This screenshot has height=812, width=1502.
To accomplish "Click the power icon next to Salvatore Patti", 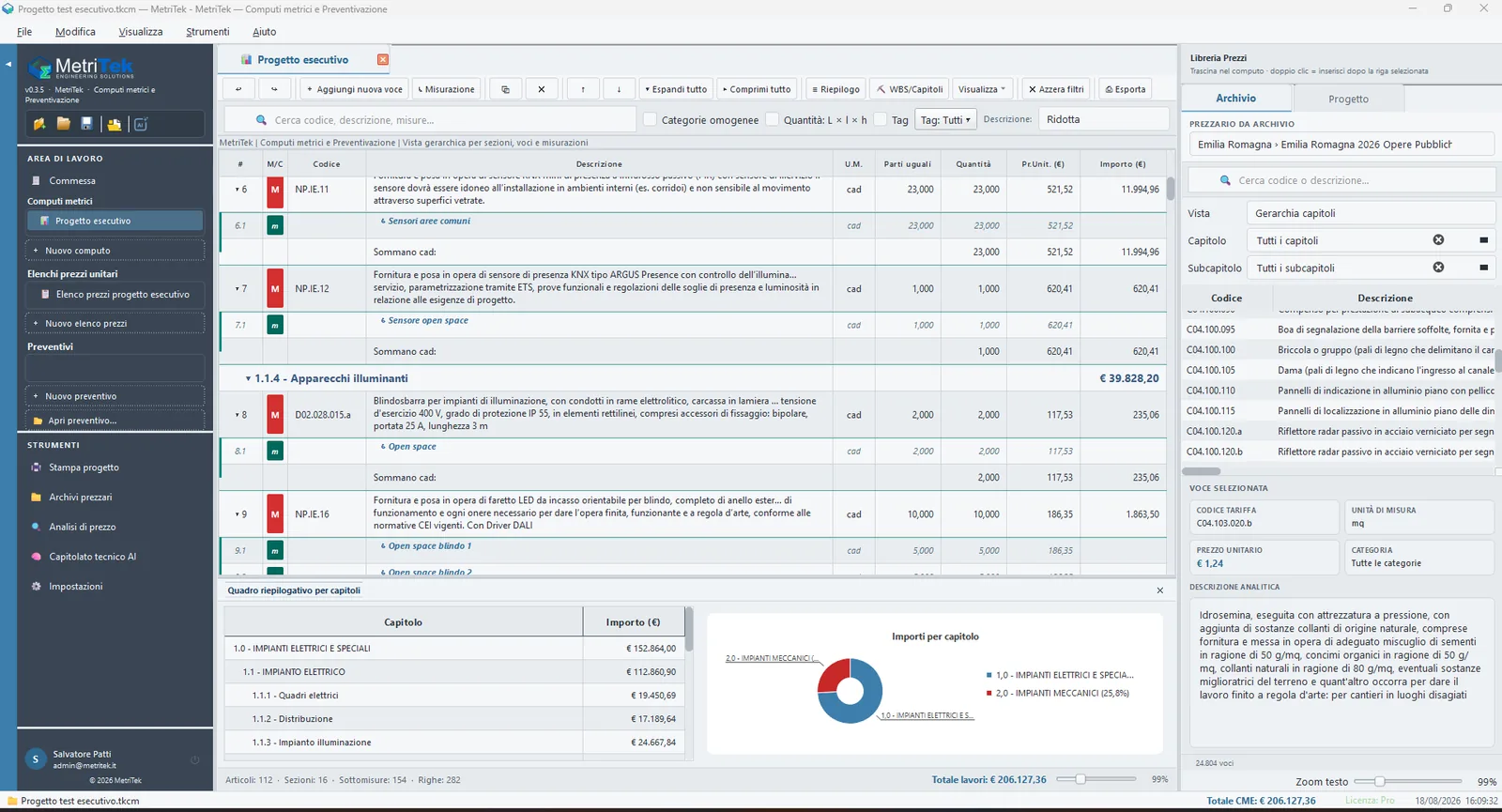I will tap(195, 759).
